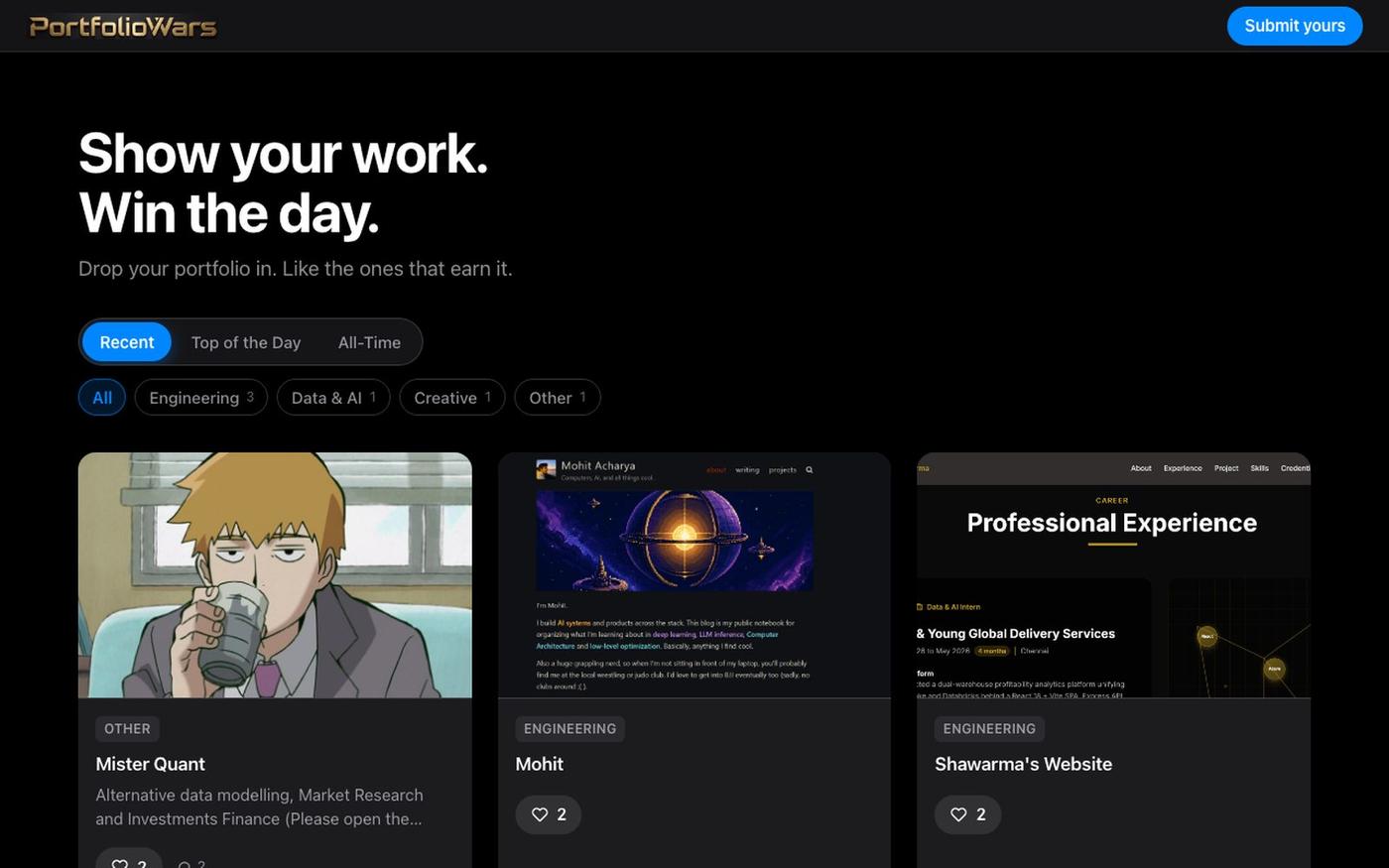Like the Mohit portfolio with the heart icon

548,814
